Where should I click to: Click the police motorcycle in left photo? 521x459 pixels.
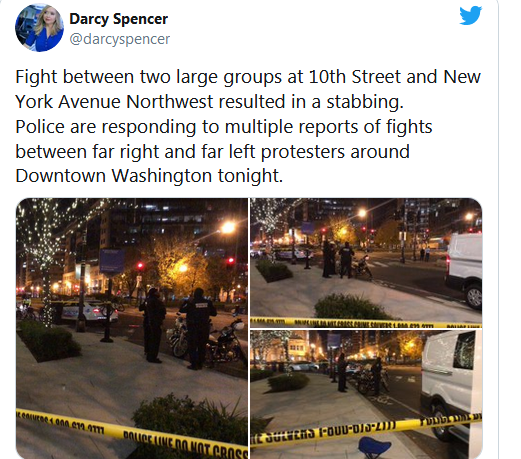coord(208,343)
